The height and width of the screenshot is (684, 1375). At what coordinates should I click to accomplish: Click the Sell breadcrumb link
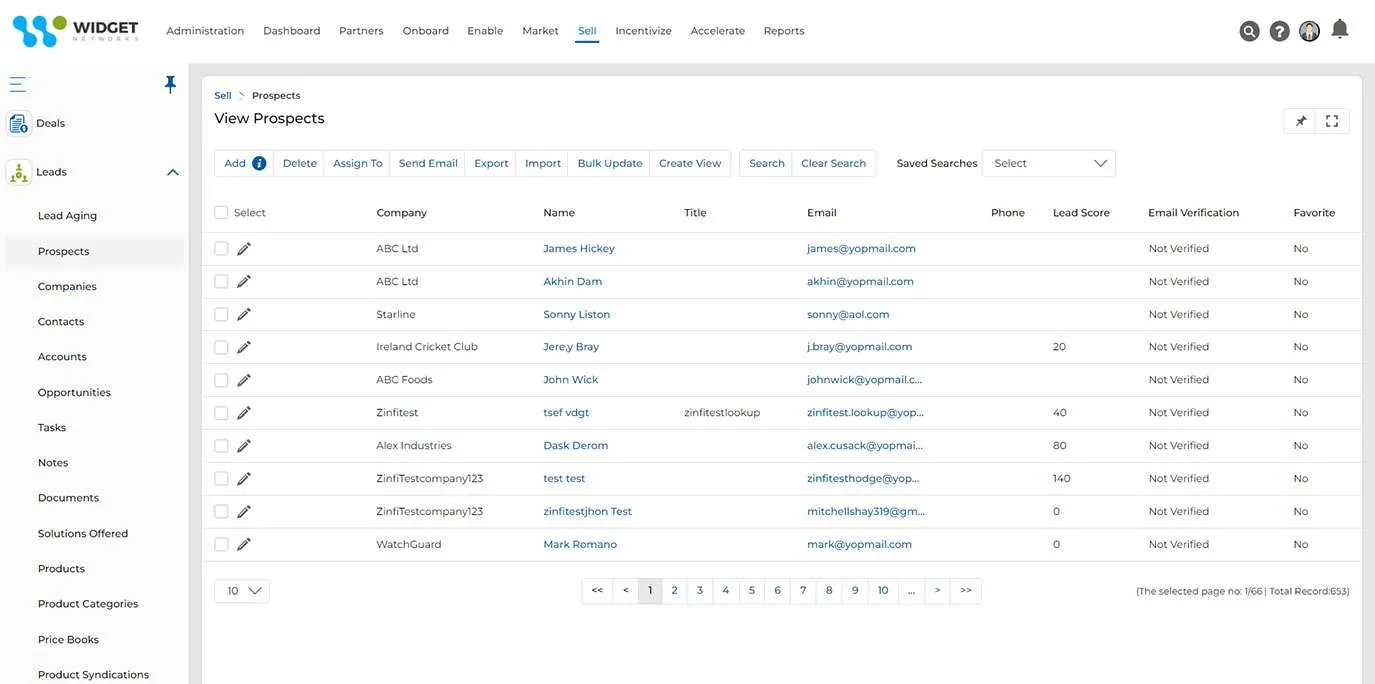(223, 96)
